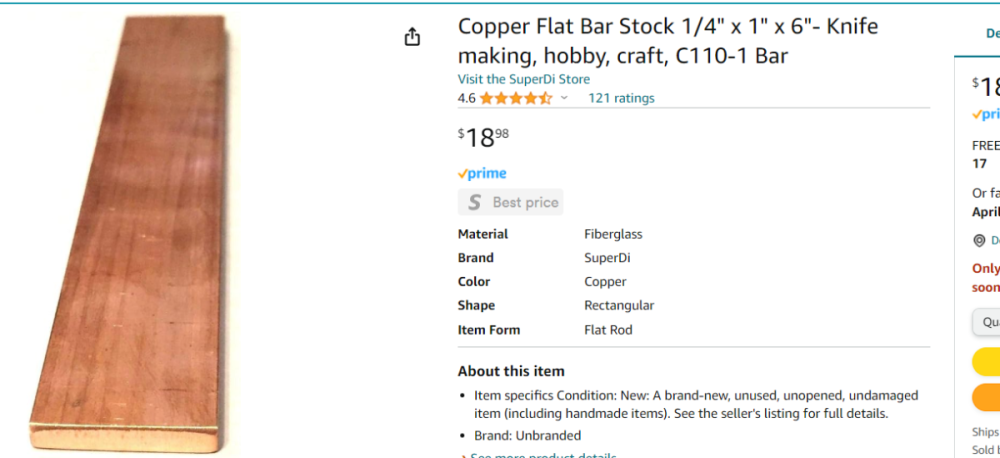Click the star rating icons
Image resolution: width=1000 pixels, height=458 pixels.
click(x=515, y=98)
